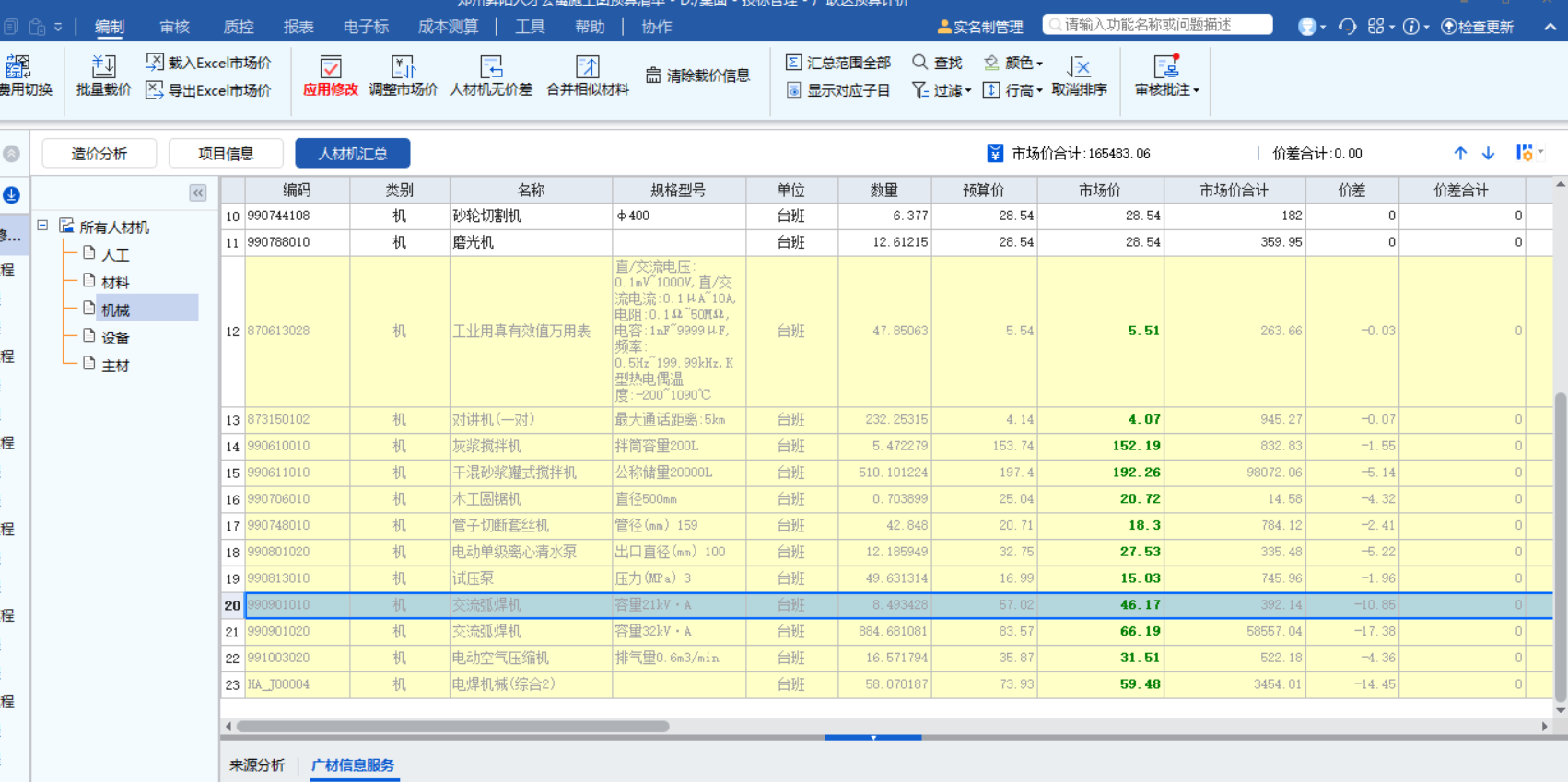Image resolution: width=1568 pixels, height=782 pixels.
Task: Select the 人材机汇总 tab
Action: pyautogui.click(x=353, y=153)
